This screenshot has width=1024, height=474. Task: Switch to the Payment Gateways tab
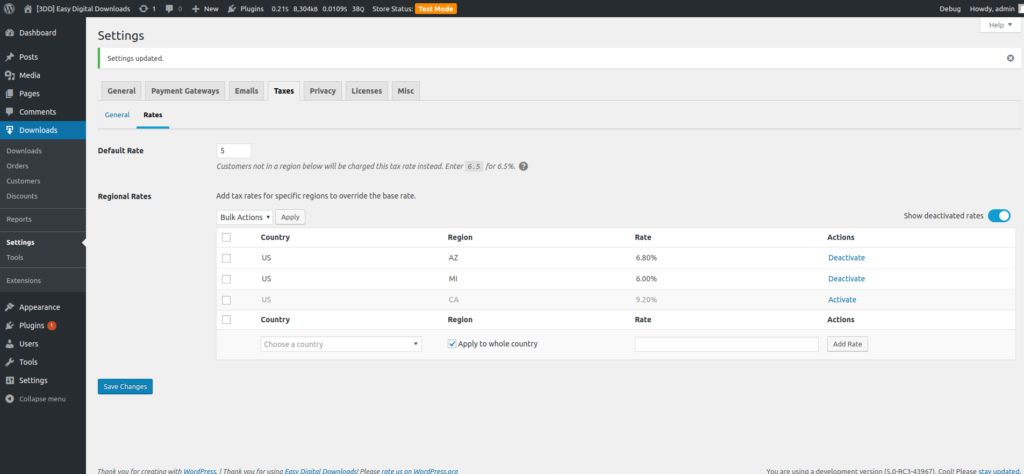click(x=185, y=91)
